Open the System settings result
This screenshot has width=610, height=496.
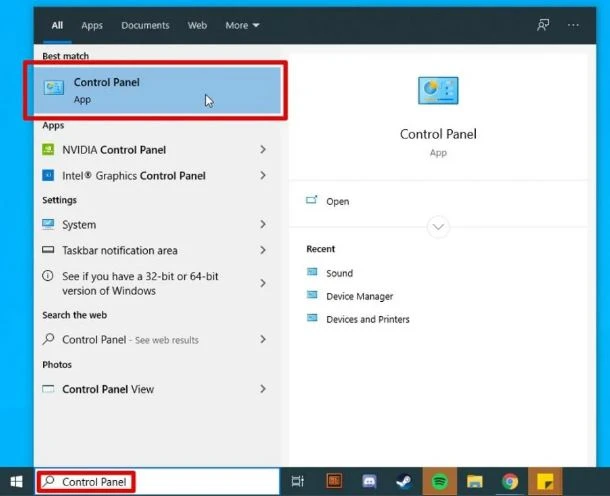pos(157,224)
